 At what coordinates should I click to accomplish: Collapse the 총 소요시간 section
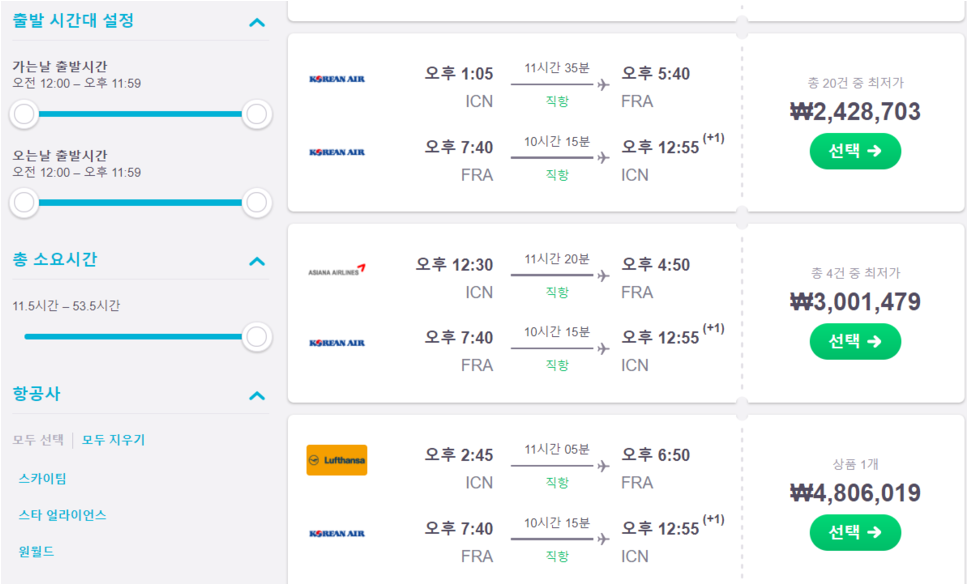tap(257, 262)
